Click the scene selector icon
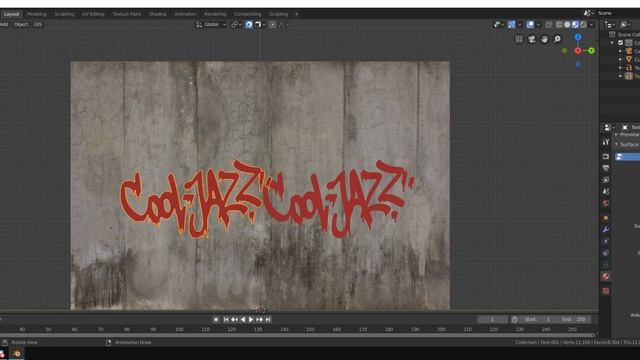Viewport: 640px width, 360px height. click(x=588, y=13)
